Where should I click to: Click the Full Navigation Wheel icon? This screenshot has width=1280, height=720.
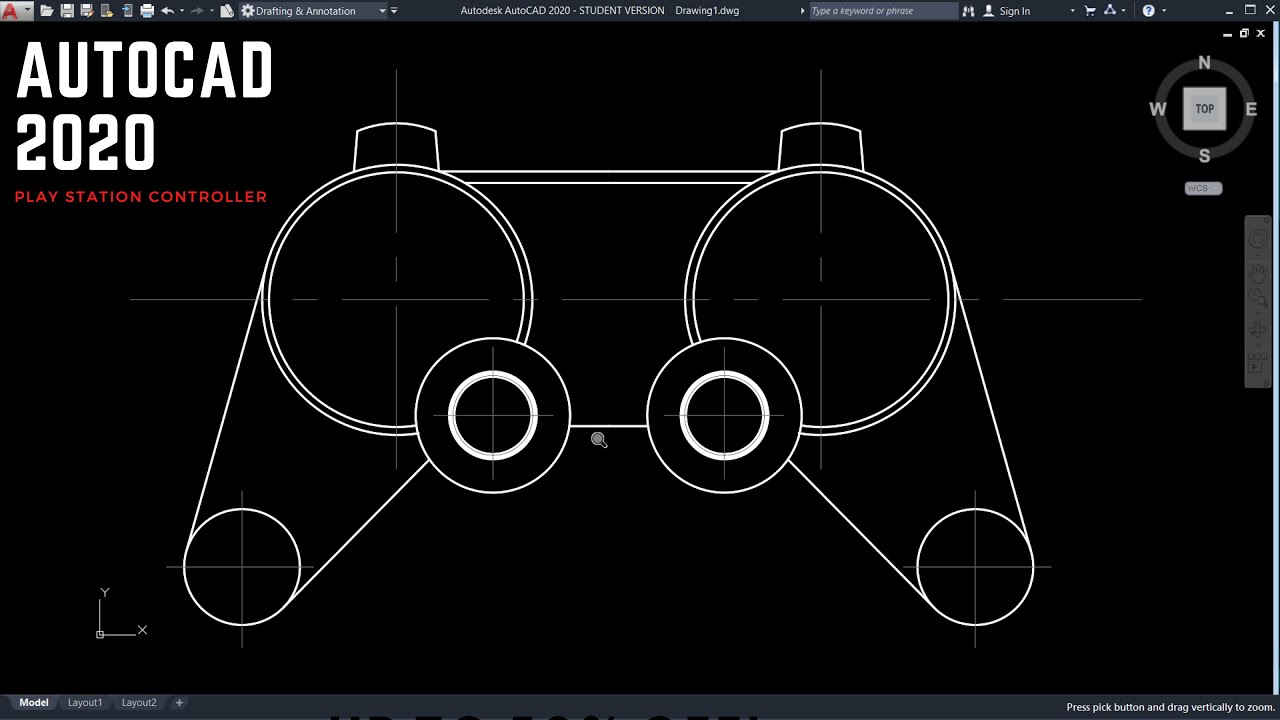click(1257, 238)
